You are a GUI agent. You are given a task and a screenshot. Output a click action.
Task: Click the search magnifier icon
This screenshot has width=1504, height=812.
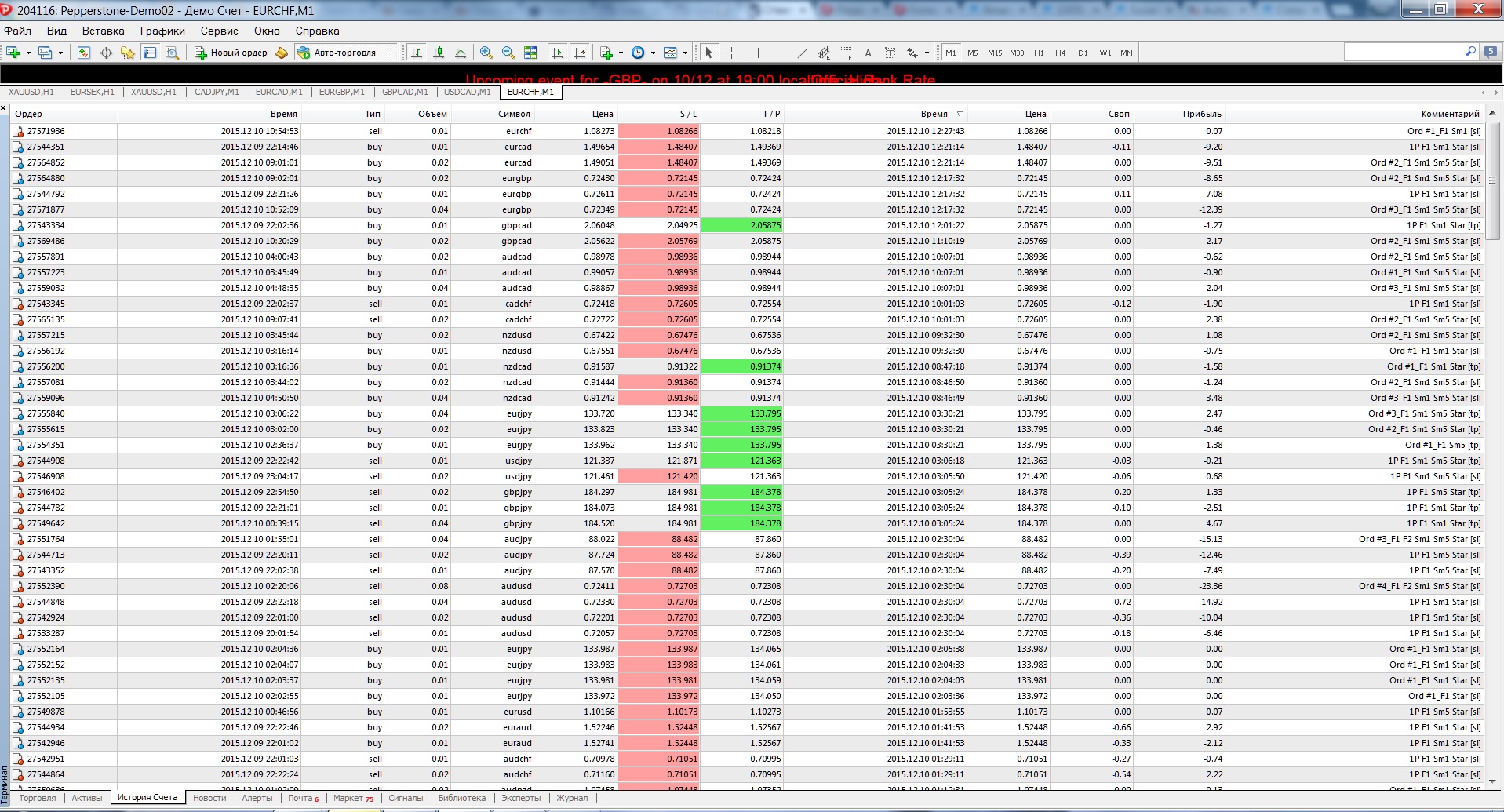coord(1470,52)
